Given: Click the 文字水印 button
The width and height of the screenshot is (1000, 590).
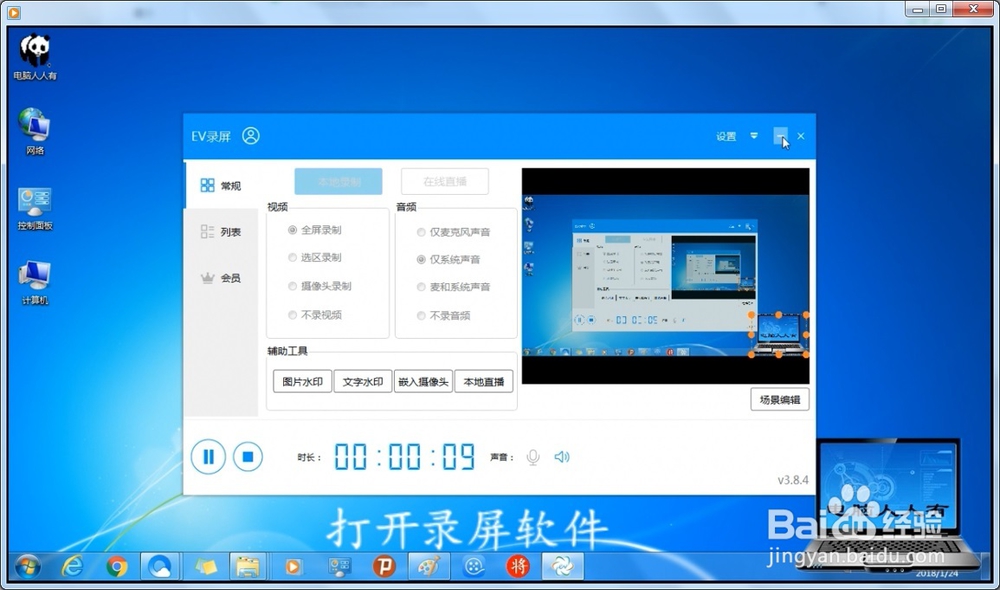Looking at the screenshot, I should 363,381.
